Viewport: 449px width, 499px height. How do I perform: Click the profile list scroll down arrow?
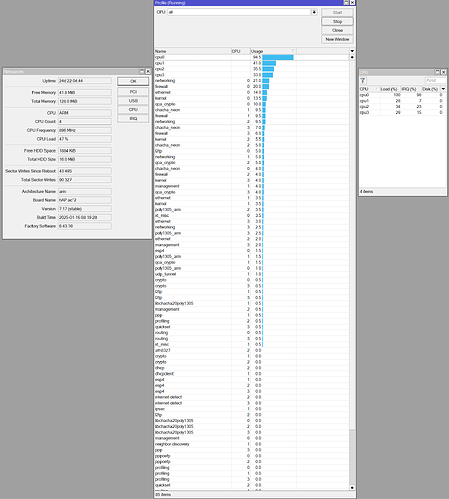tap(352, 488)
